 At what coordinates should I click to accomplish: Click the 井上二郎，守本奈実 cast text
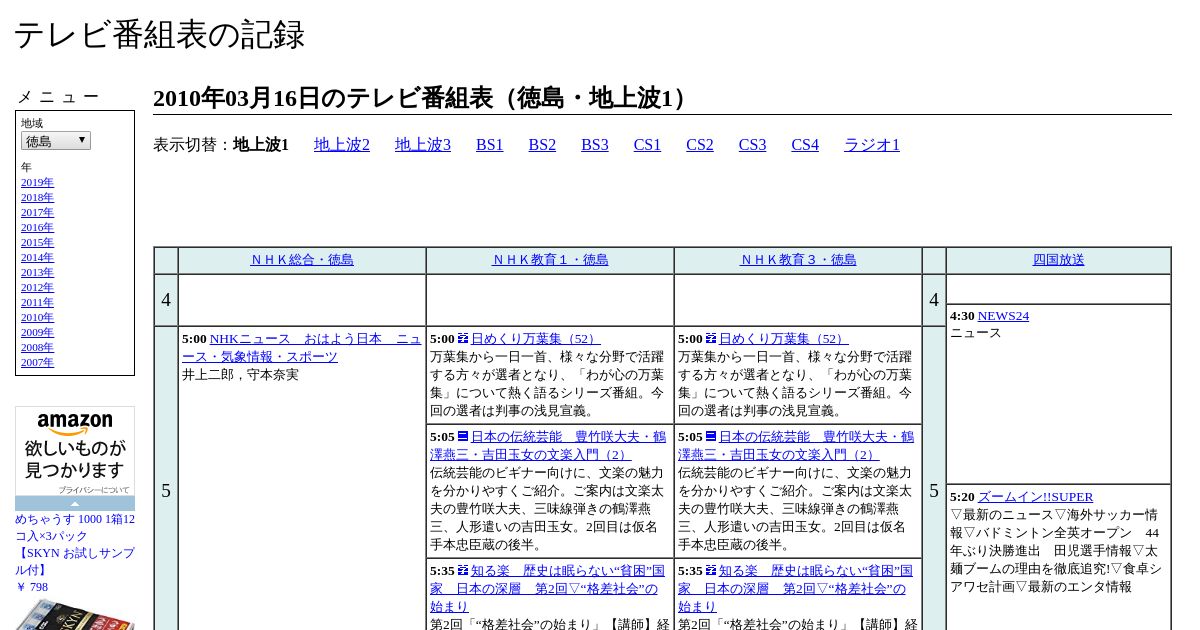pos(240,375)
